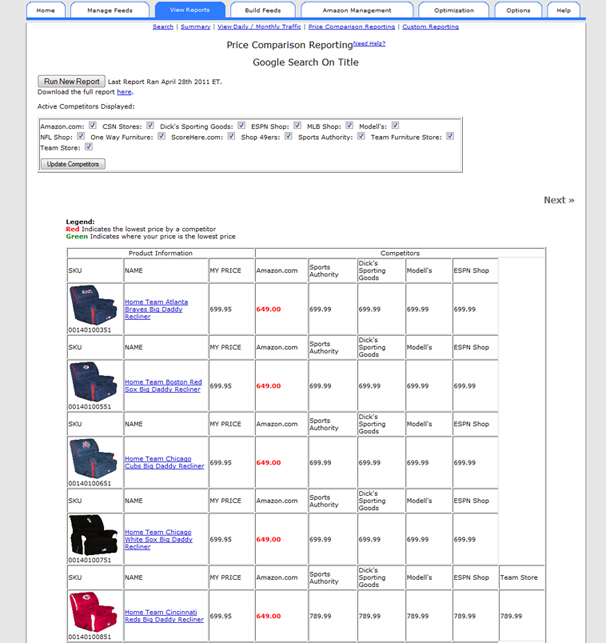Viewport: 606px width, 643px height.
Task: Click the Search sub-navigation link
Action: [163, 27]
